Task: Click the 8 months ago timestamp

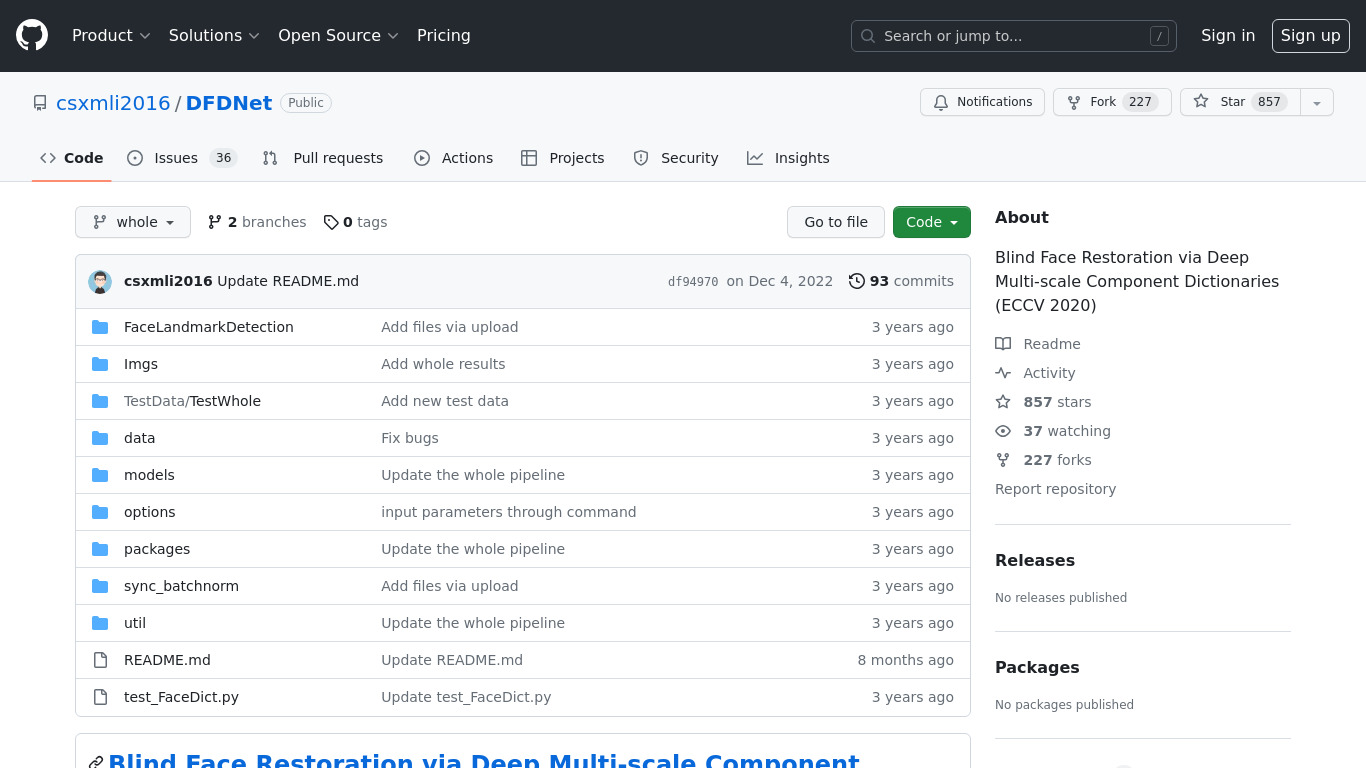Action: tap(906, 660)
